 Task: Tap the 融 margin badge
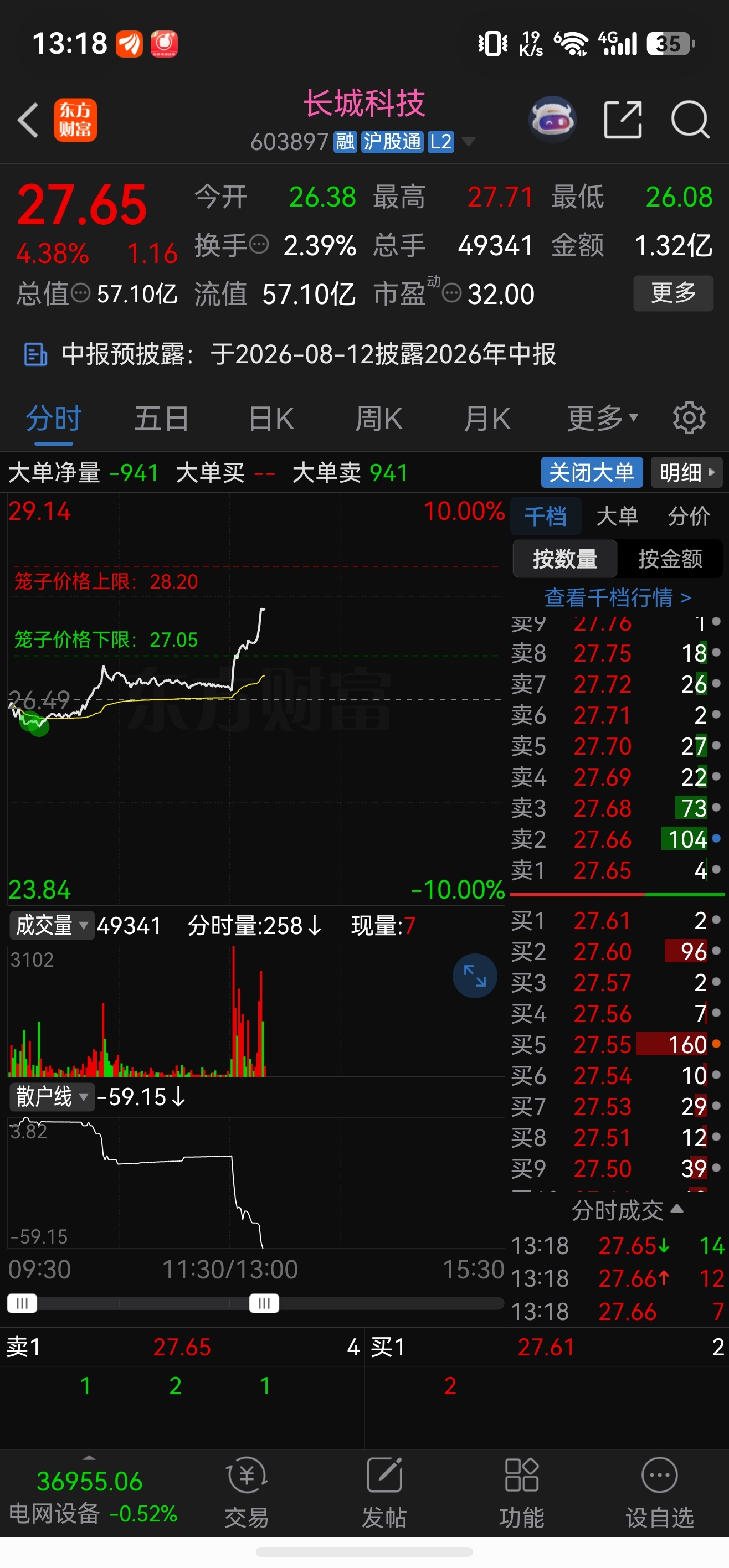pos(345,142)
